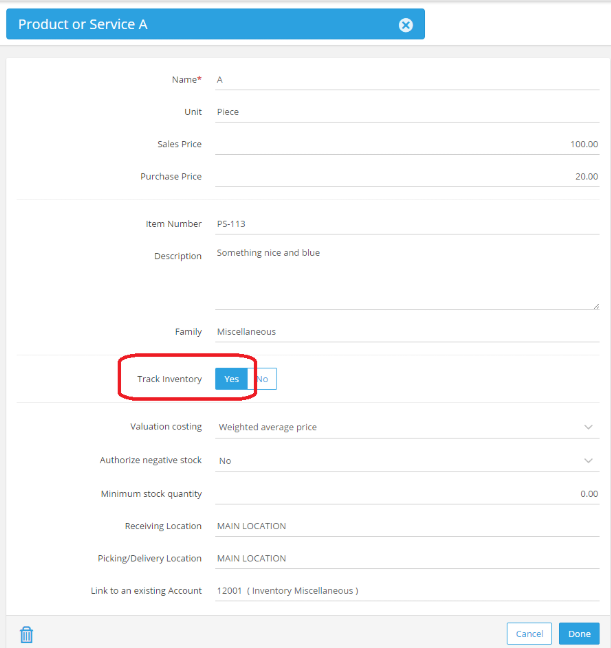Click the Item Number field PS-113

(407, 224)
